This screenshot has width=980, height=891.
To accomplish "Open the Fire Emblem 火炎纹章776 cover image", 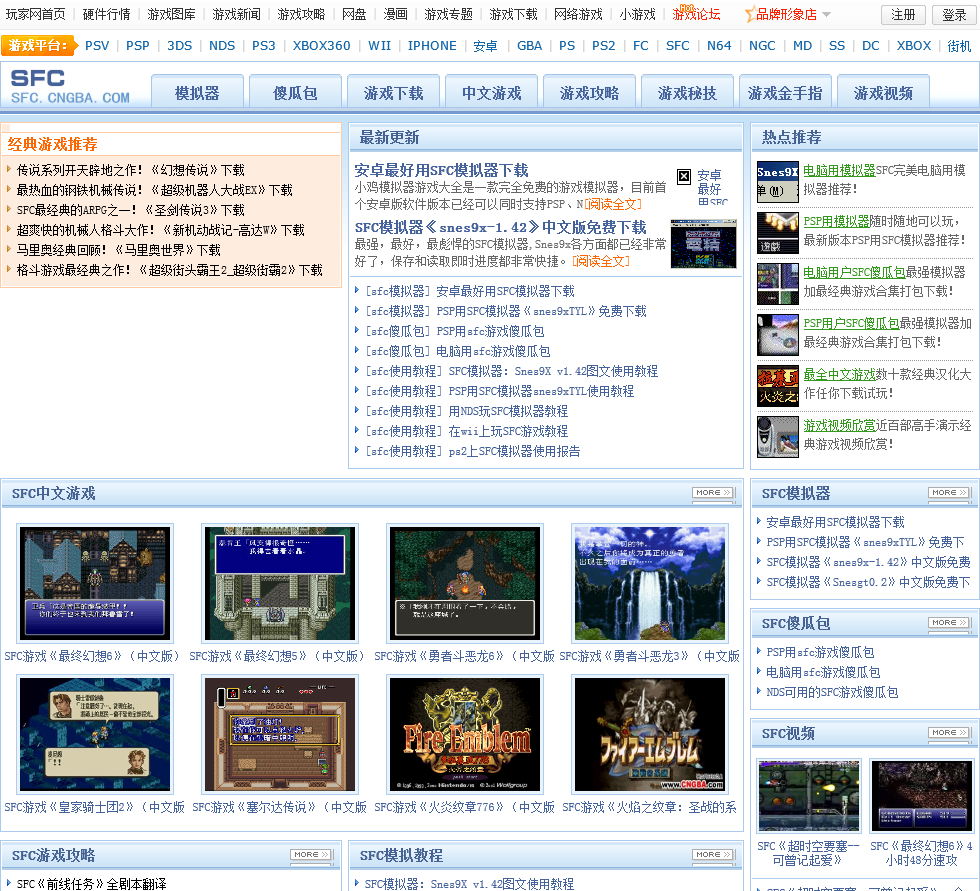I will click(x=465, y=734).
